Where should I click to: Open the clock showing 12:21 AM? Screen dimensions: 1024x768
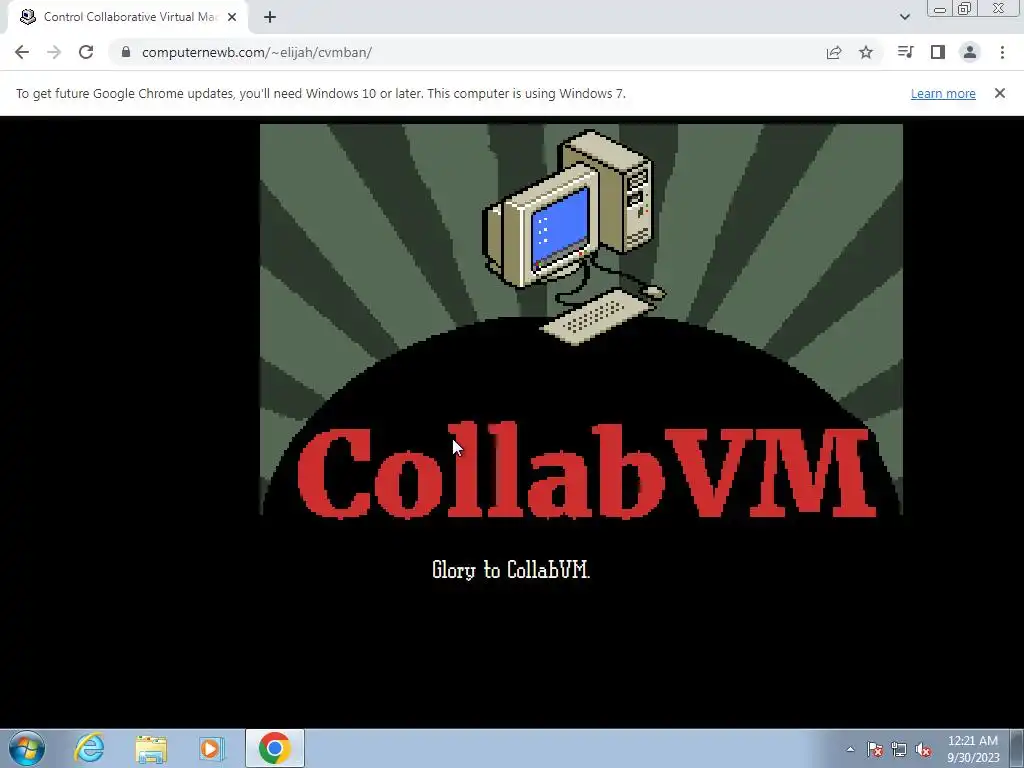[x=973, y=749]
